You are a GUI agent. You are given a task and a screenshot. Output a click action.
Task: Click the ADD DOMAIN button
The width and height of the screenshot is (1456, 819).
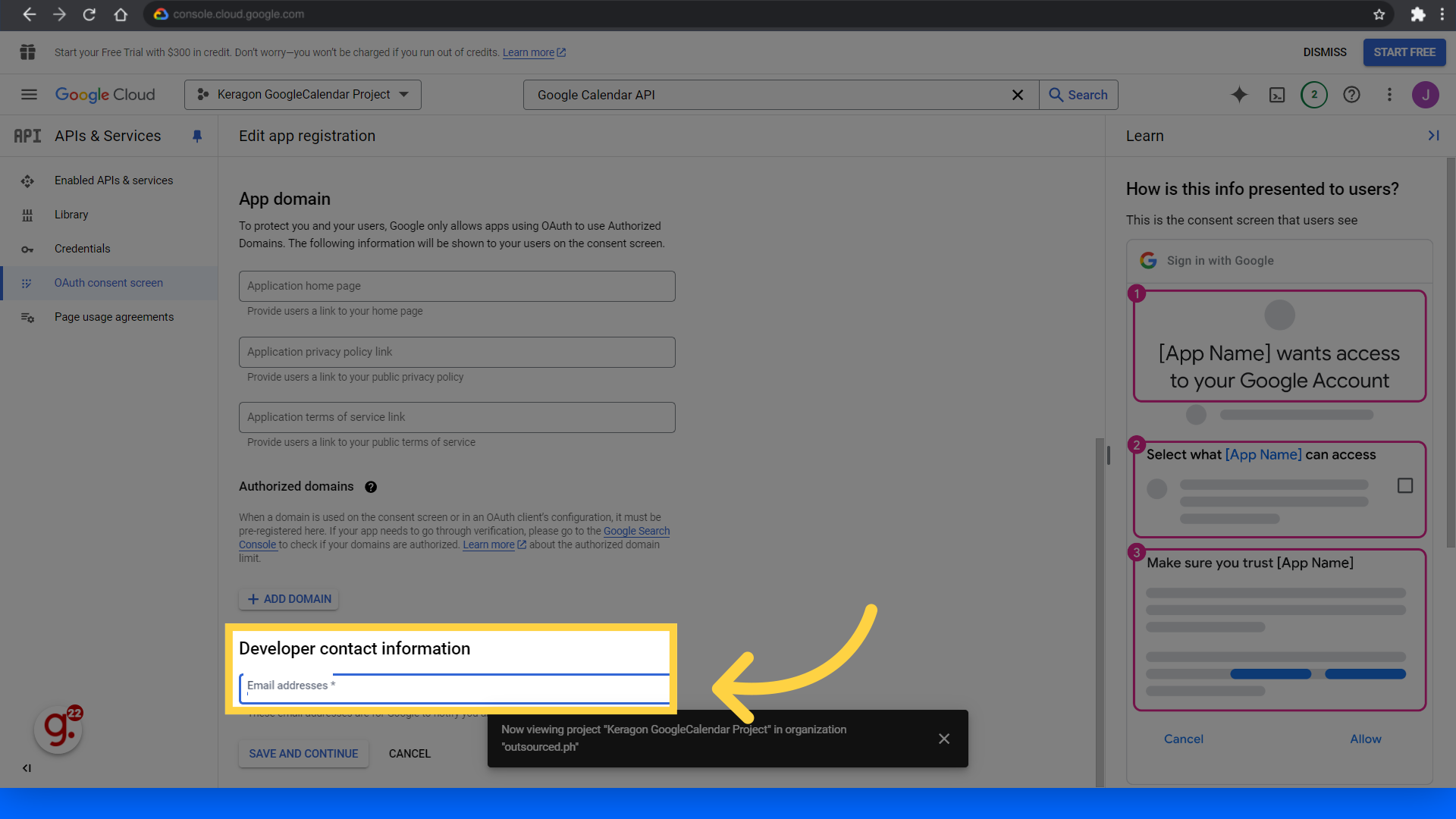[289, 599]
